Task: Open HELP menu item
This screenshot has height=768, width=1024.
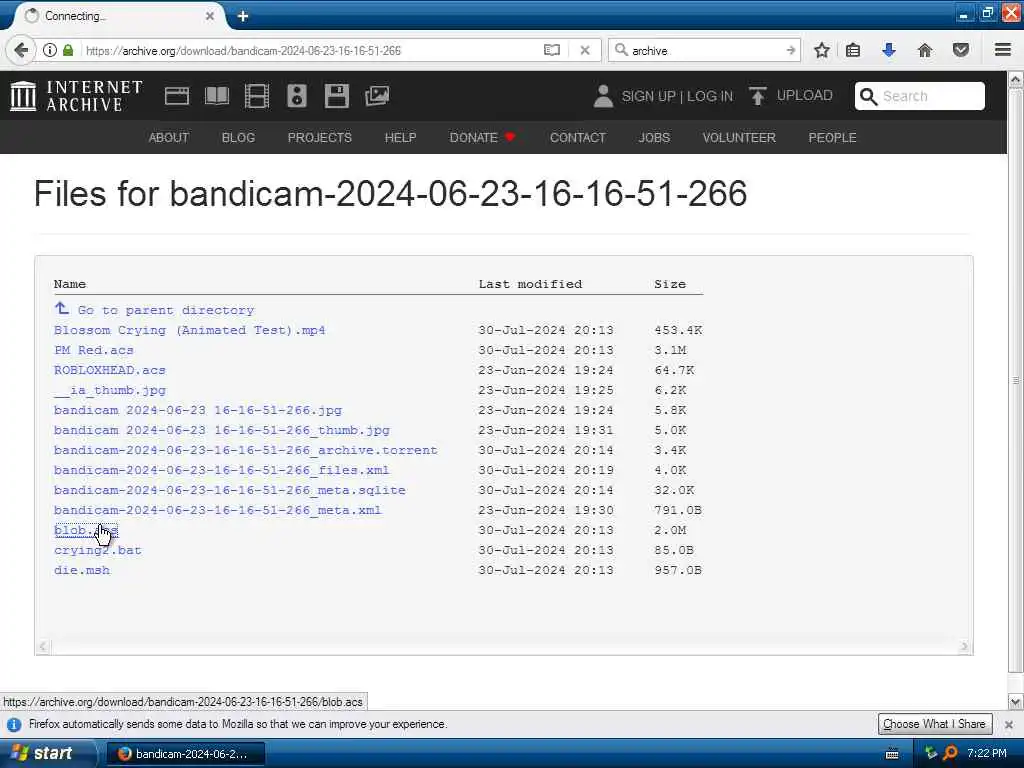Action: tap(400, 138)
